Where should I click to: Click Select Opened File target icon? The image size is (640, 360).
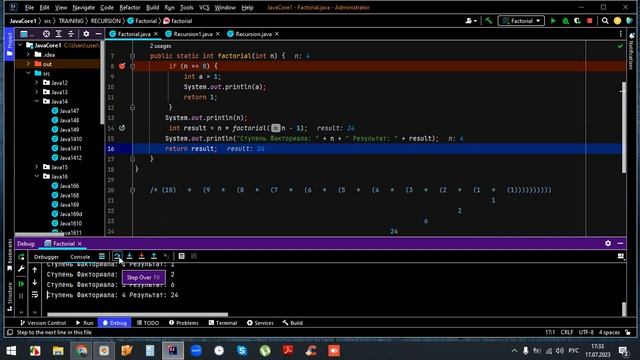tap(46, 34)
